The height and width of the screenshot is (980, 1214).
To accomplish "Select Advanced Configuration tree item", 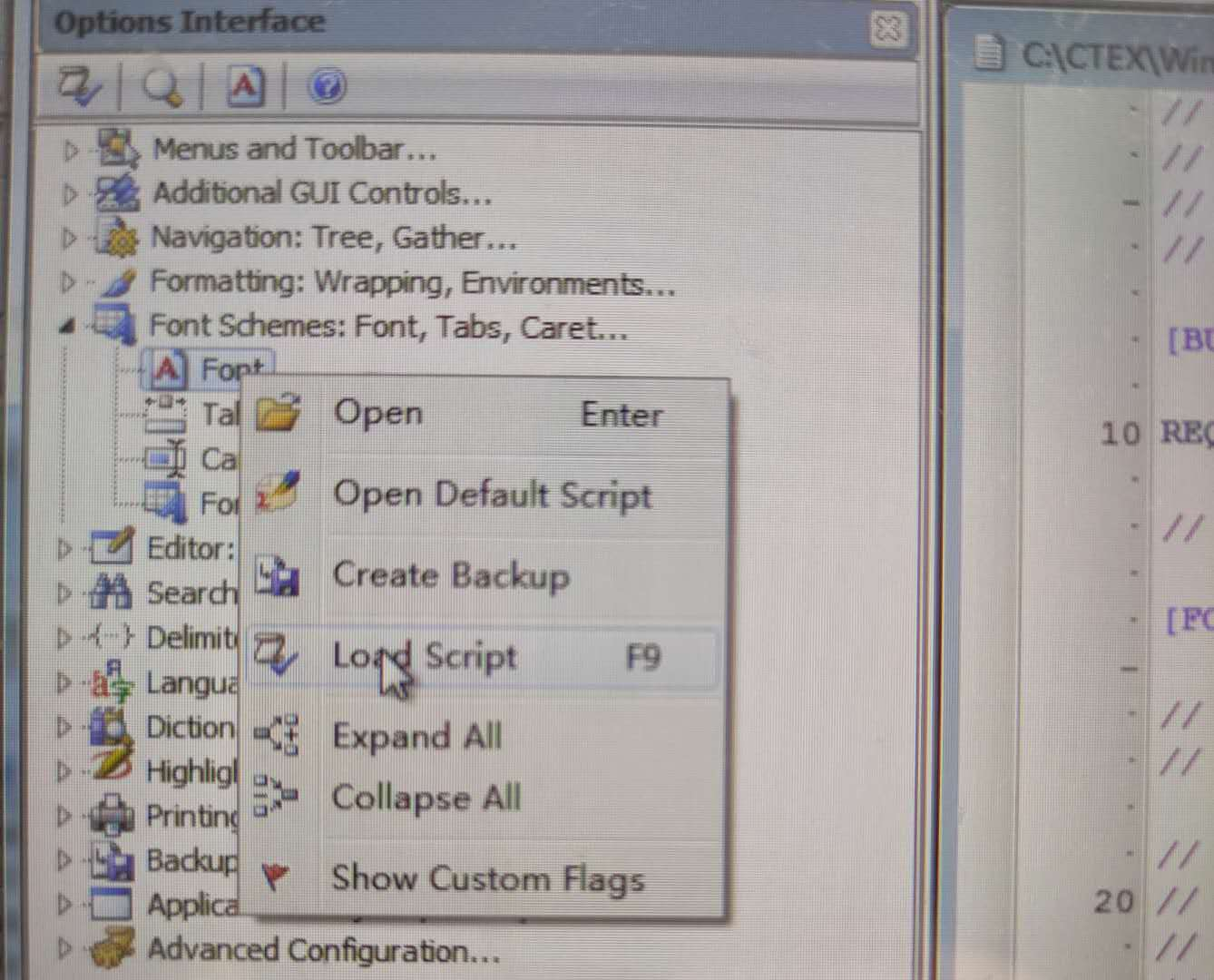I will pyautogui.click(x=323, y=951).
